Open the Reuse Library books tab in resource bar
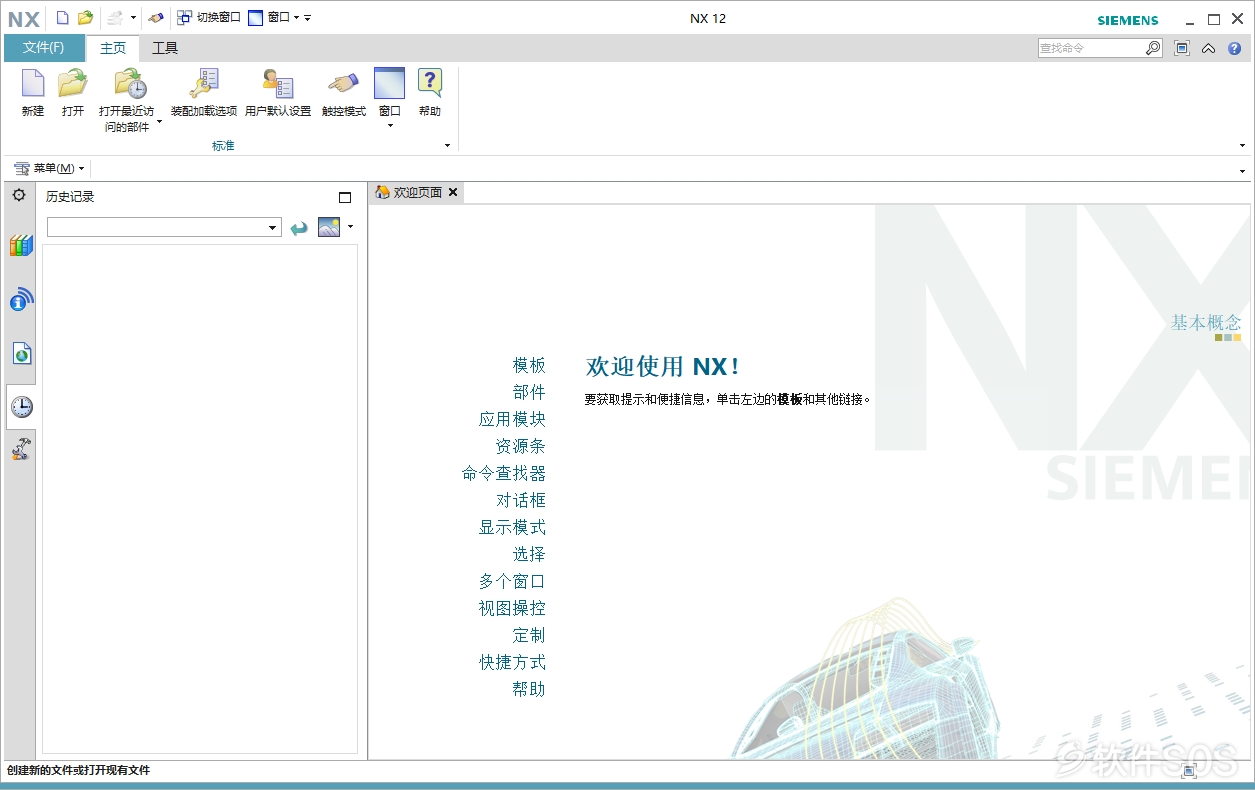 coord(21,245)
